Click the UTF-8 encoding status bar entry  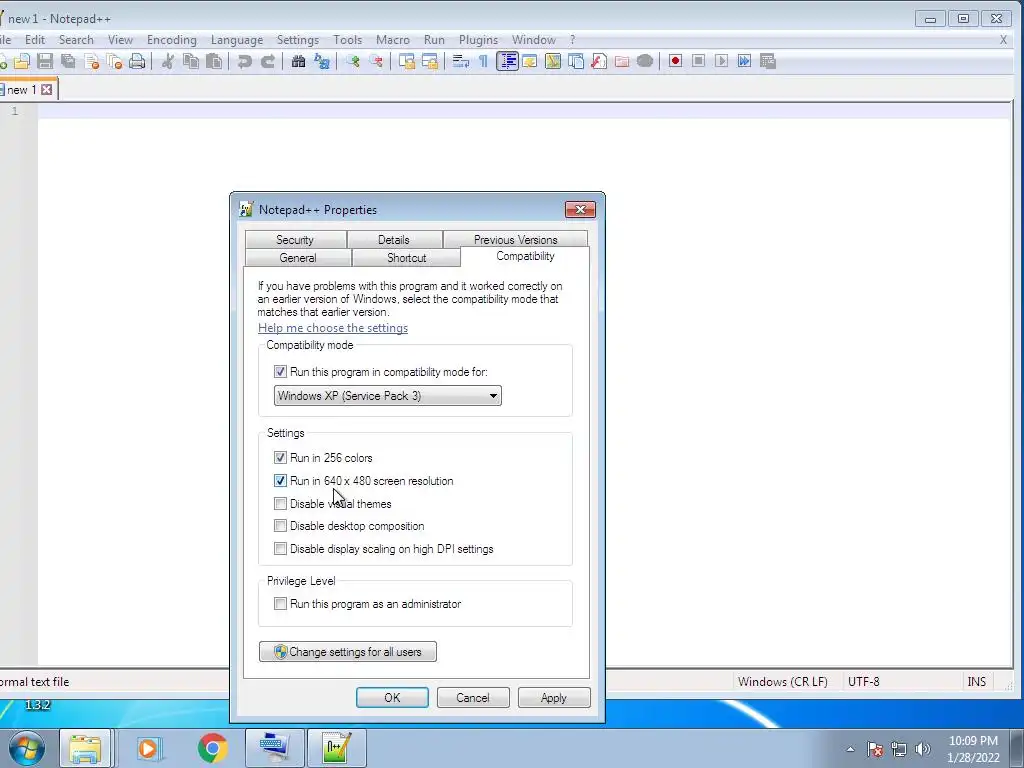[x=863, y=682]
